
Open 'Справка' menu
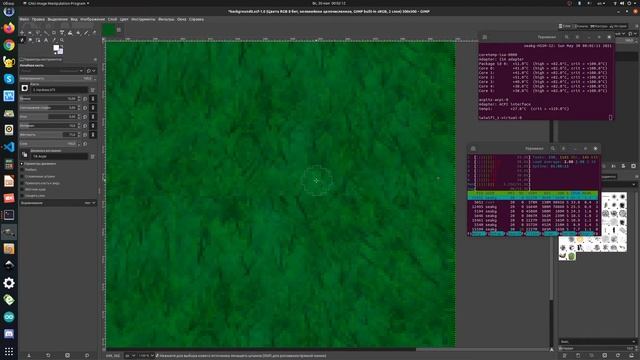pos(196,19)
